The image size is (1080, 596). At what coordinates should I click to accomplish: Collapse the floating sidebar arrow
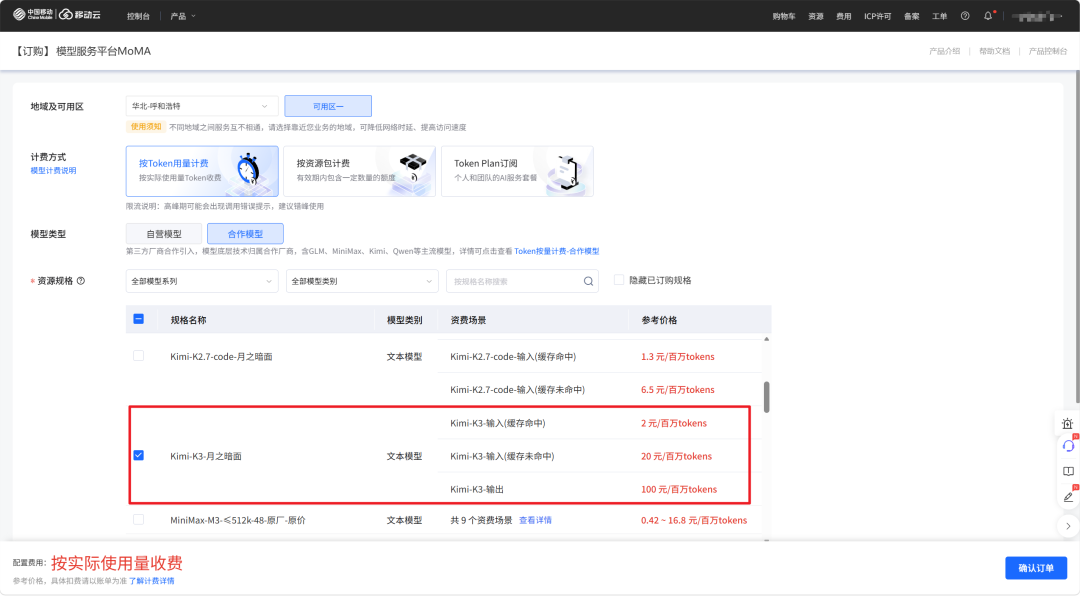click(x=1068, y=526)
